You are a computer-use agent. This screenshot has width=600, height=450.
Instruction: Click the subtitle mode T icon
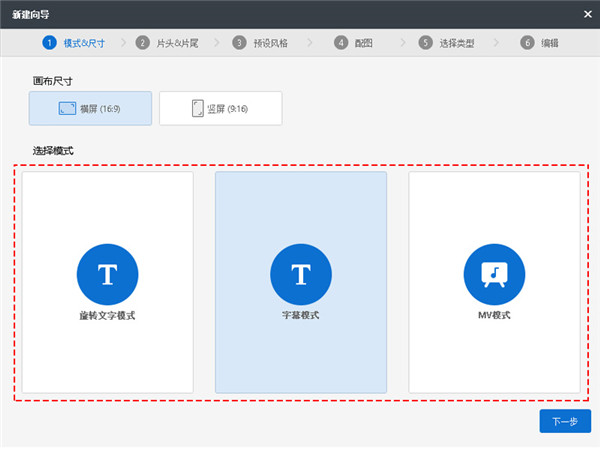(301, 273)
